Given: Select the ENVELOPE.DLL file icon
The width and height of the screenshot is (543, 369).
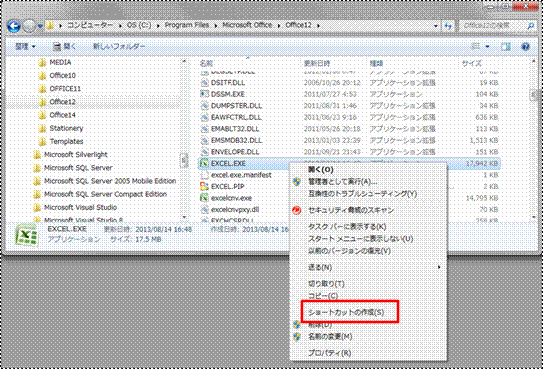Looking at the screenshot, I should click(x=204, y=152).
